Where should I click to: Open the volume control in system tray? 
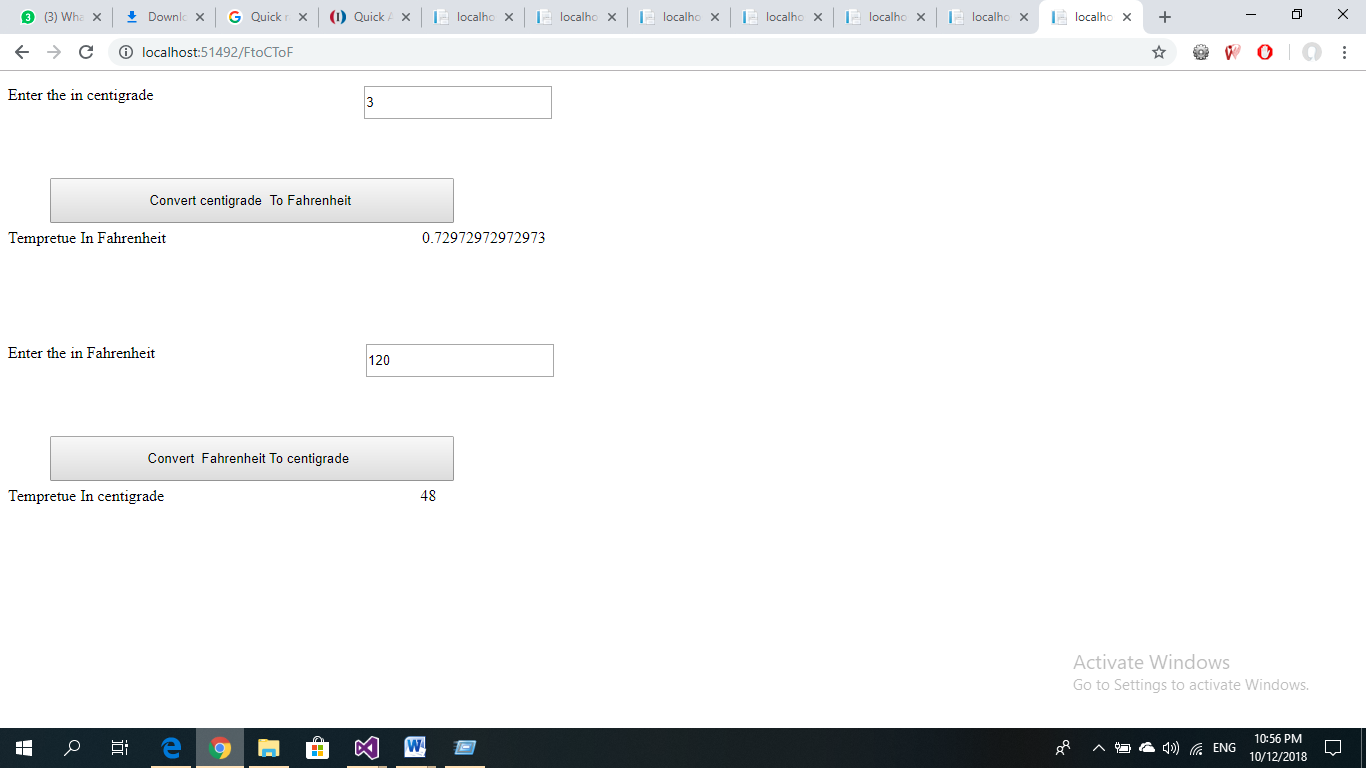tap(1171, 748)
